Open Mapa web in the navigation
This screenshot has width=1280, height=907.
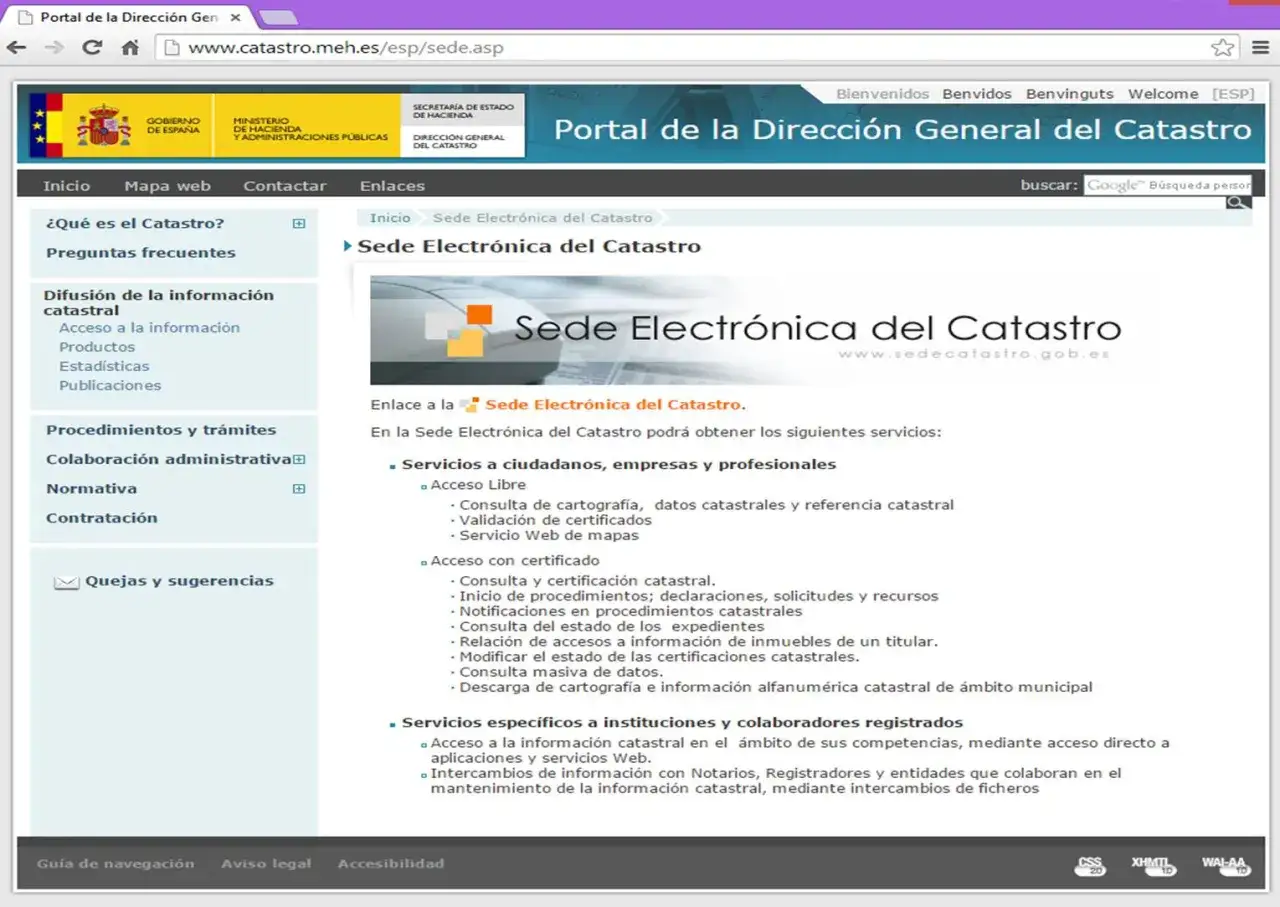point(167,186)
